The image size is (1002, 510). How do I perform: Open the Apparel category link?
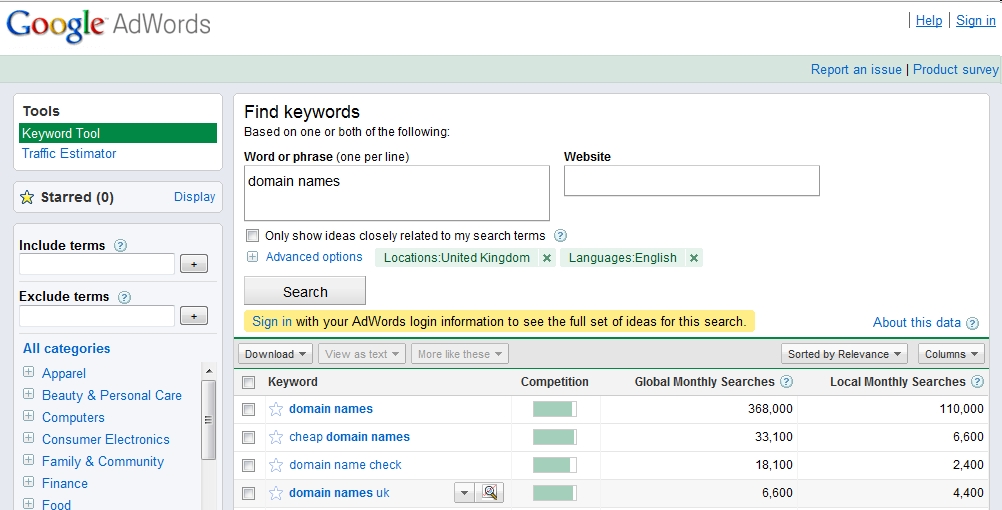pos(64,373)
